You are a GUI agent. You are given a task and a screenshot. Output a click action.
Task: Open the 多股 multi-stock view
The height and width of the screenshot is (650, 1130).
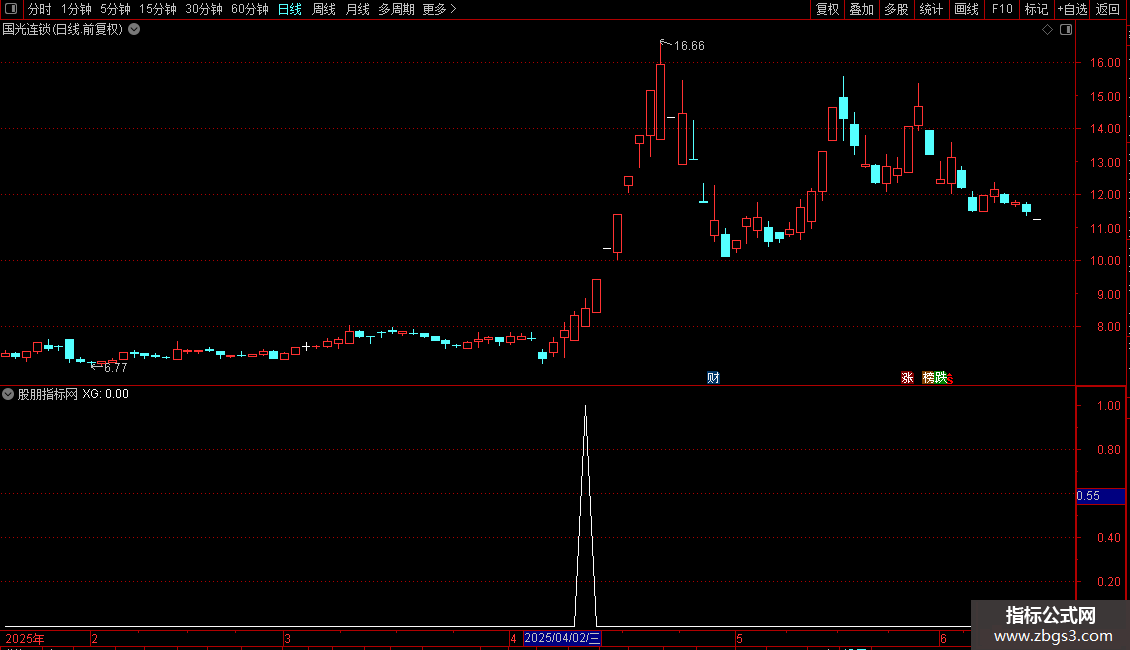897,9
